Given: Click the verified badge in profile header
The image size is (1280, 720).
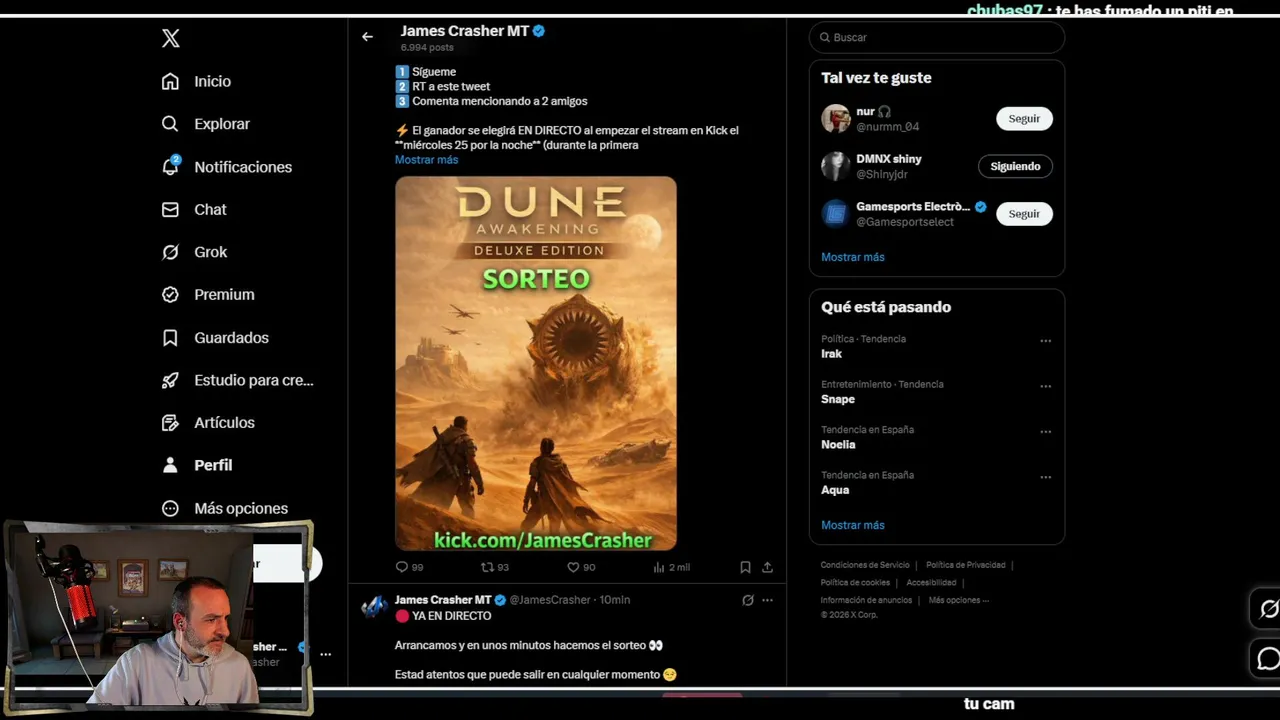Looking at the screenshot, I should click(x=539, y=31).
